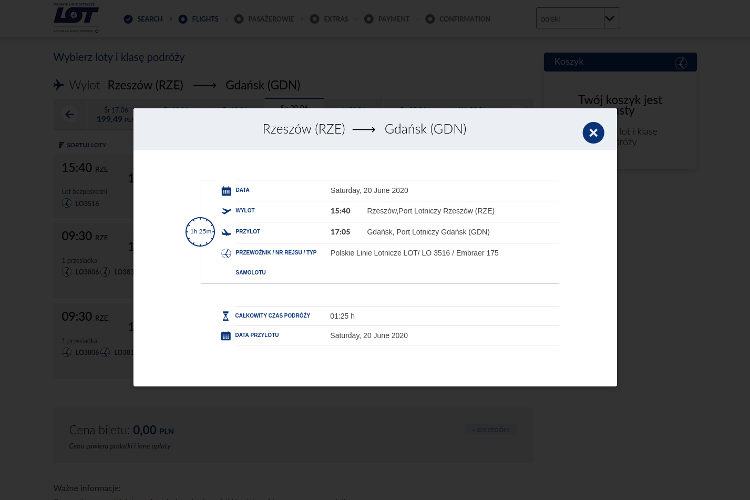Click the Lot bezpośredni label
The height and width of the screenshot is (500, 750).
[84, 191]
